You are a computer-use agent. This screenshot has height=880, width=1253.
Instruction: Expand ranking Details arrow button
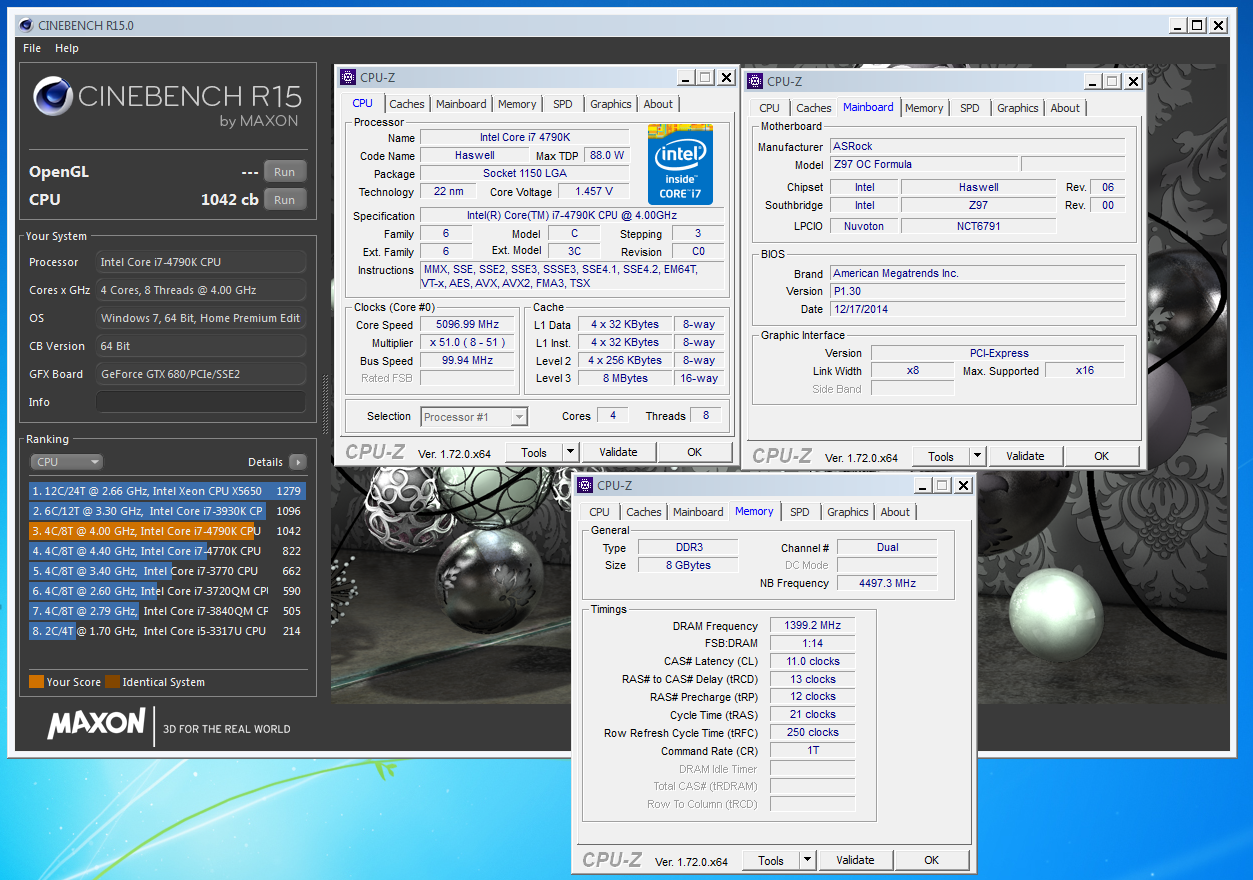[x=297, y=462]
